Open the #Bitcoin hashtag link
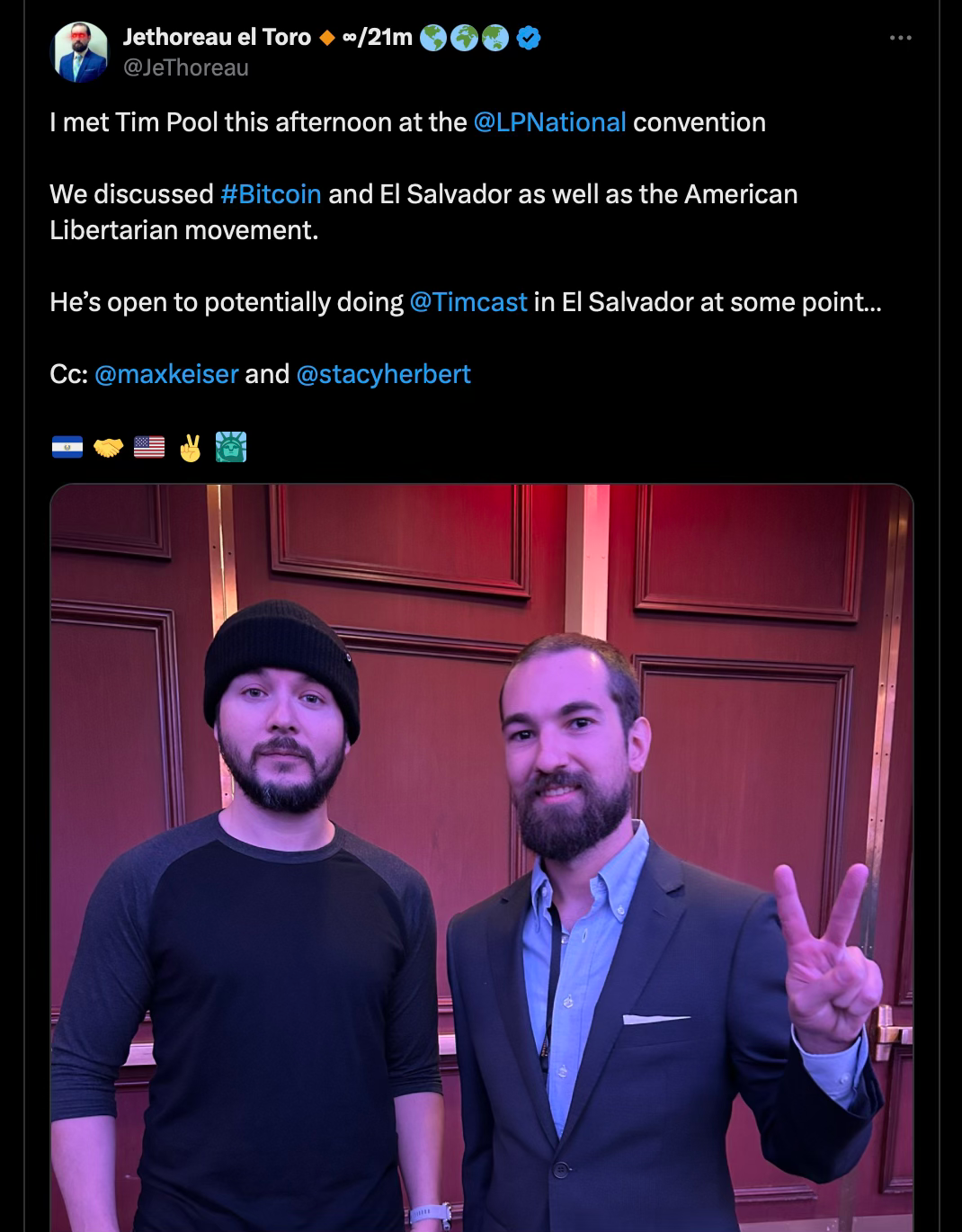This screenshot has width=962, height=1232. point(271,194)
